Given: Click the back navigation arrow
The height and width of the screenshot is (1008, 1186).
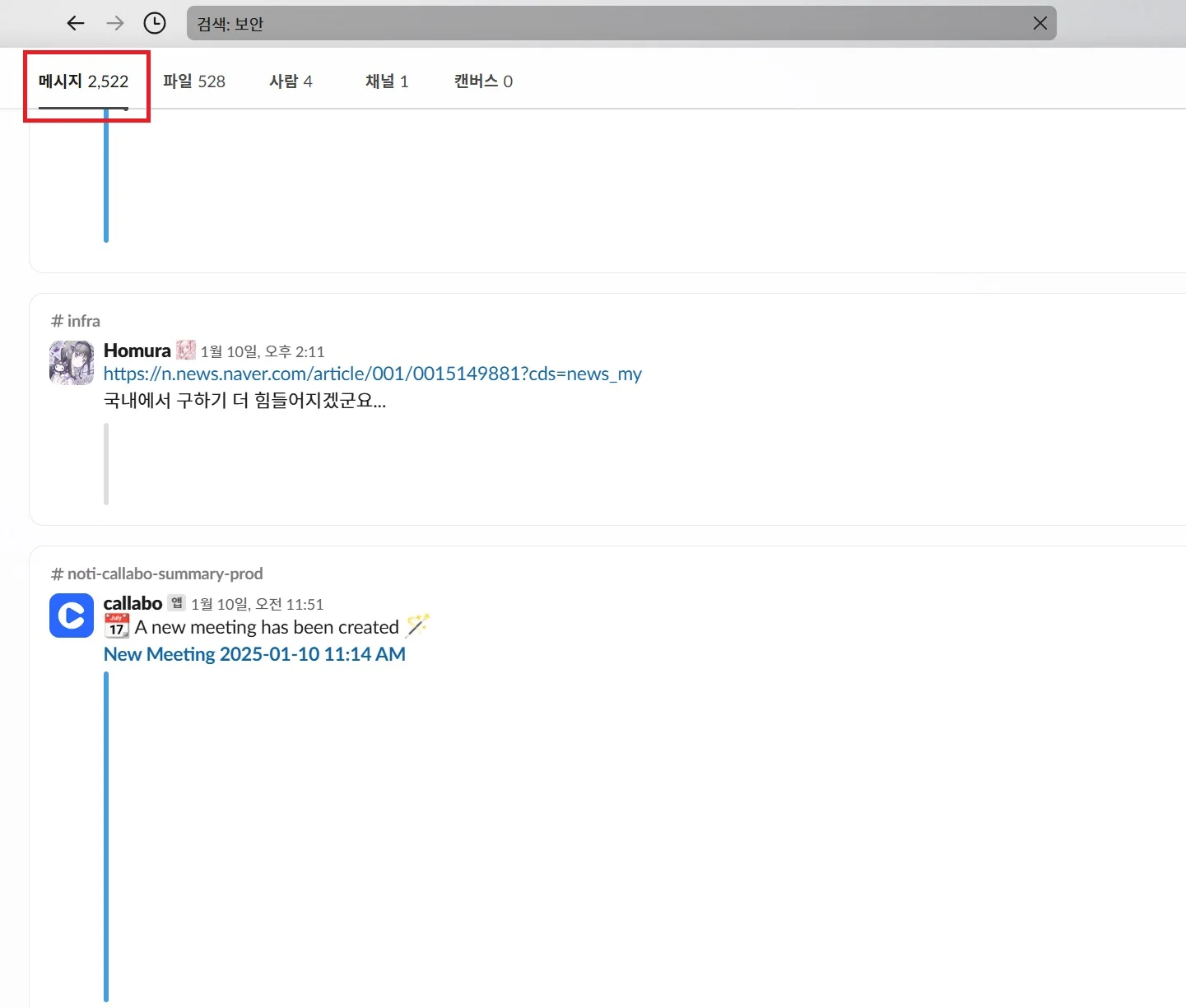Looking at the screenshot, I should pos(75,23).
